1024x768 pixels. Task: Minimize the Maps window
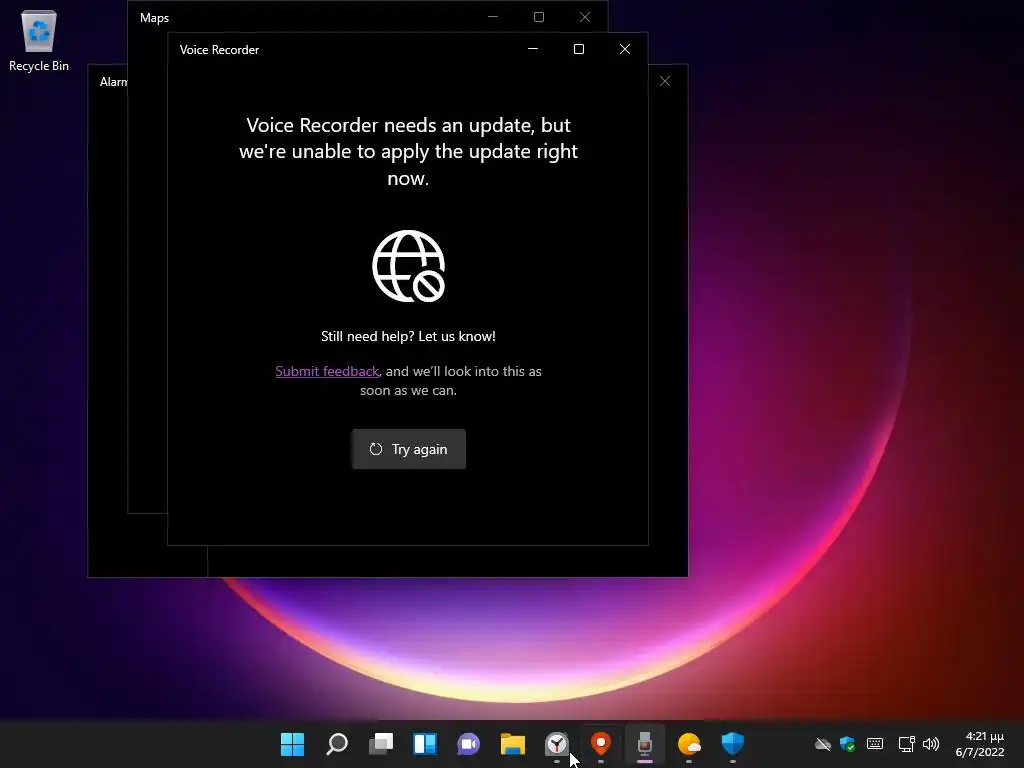pos(493,17)
